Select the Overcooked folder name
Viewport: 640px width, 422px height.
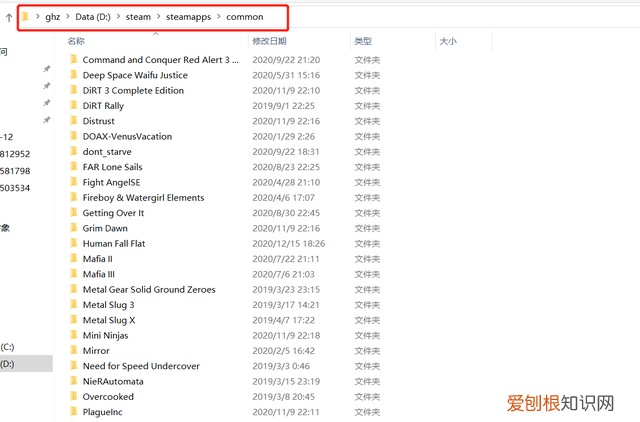click(x=108, y=397)
